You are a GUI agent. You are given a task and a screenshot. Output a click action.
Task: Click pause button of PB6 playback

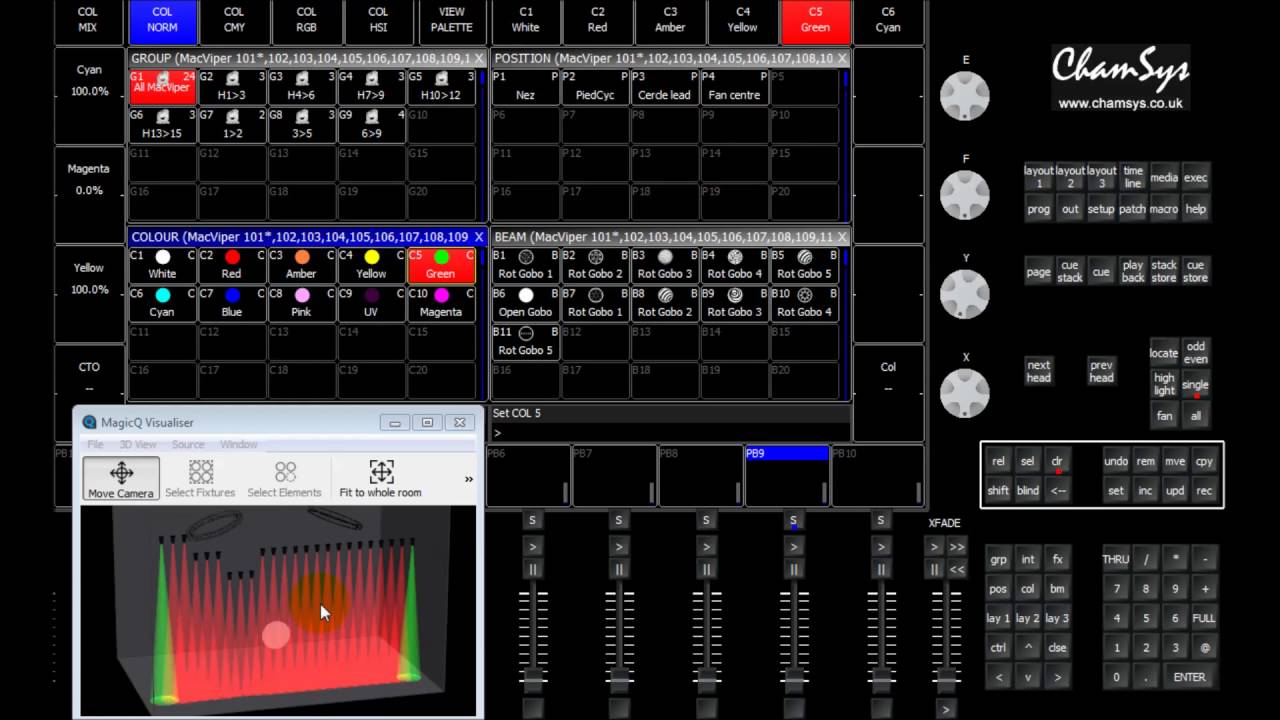click(x=532, y=569)
